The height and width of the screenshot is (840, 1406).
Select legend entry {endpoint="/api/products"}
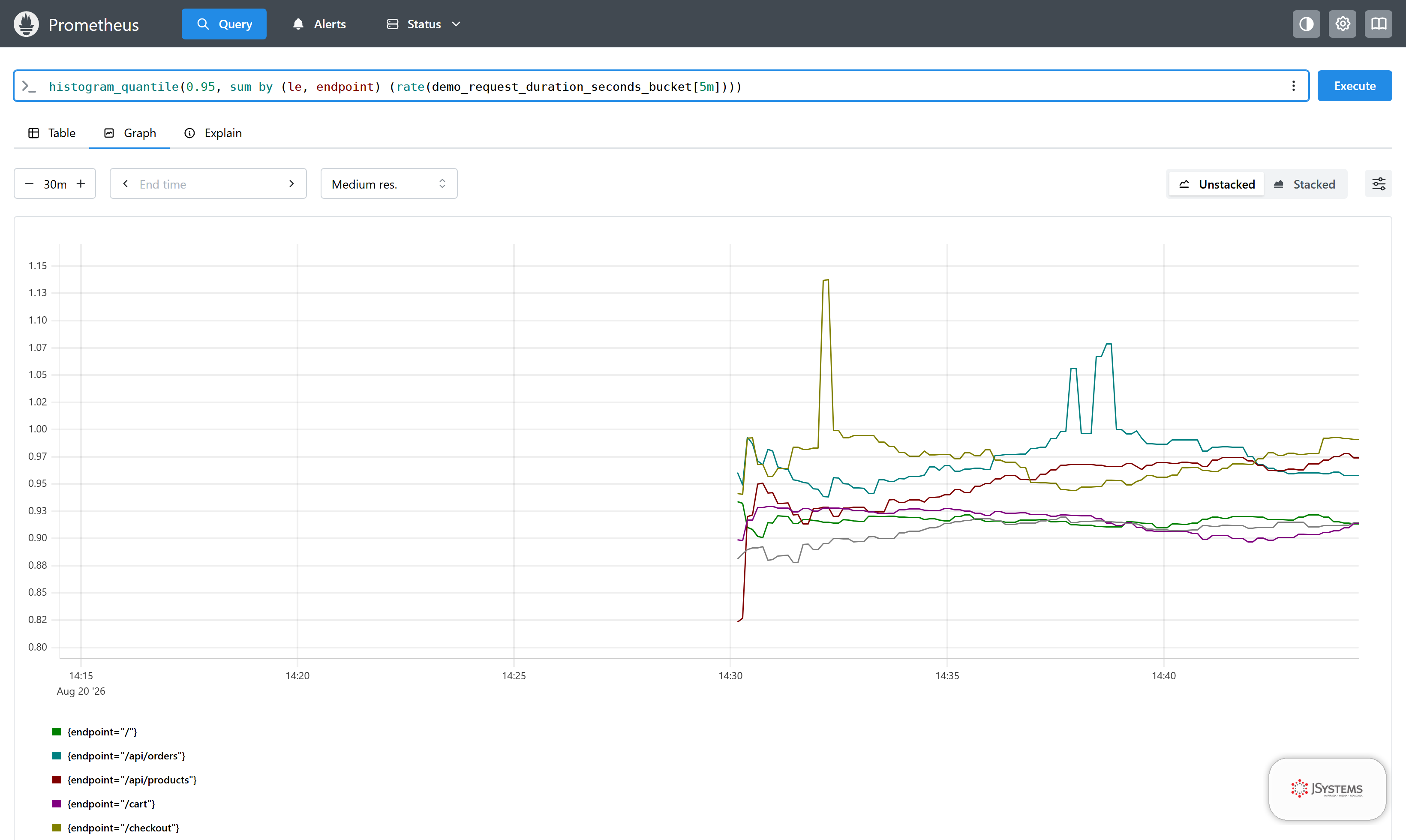(x=132, y=780)
